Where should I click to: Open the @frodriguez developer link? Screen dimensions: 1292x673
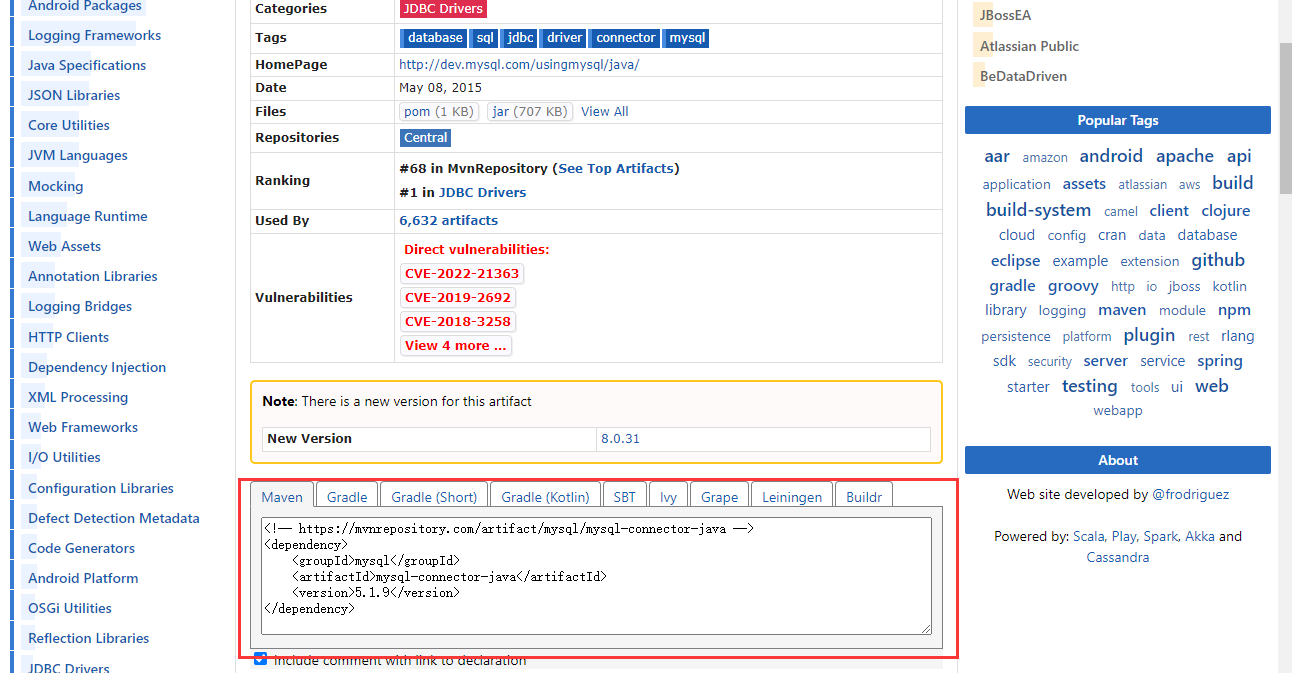point(1191,494)
